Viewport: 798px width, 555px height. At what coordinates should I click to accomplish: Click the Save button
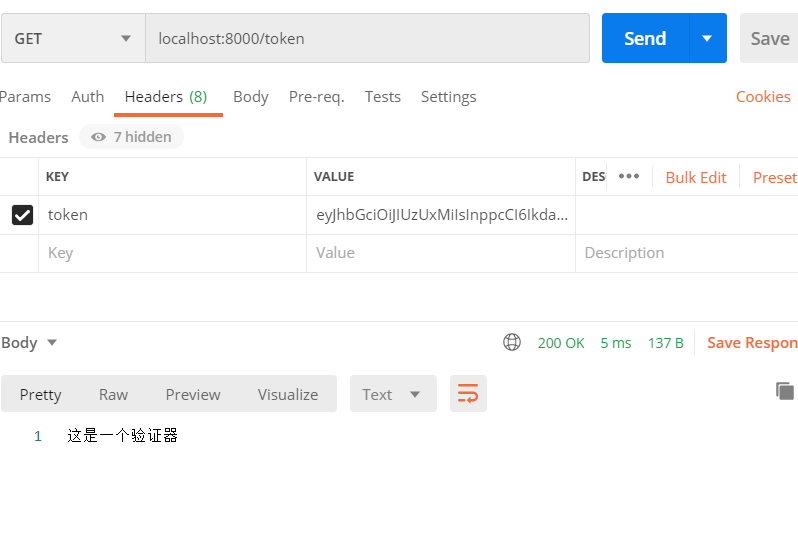coord(770,39)
